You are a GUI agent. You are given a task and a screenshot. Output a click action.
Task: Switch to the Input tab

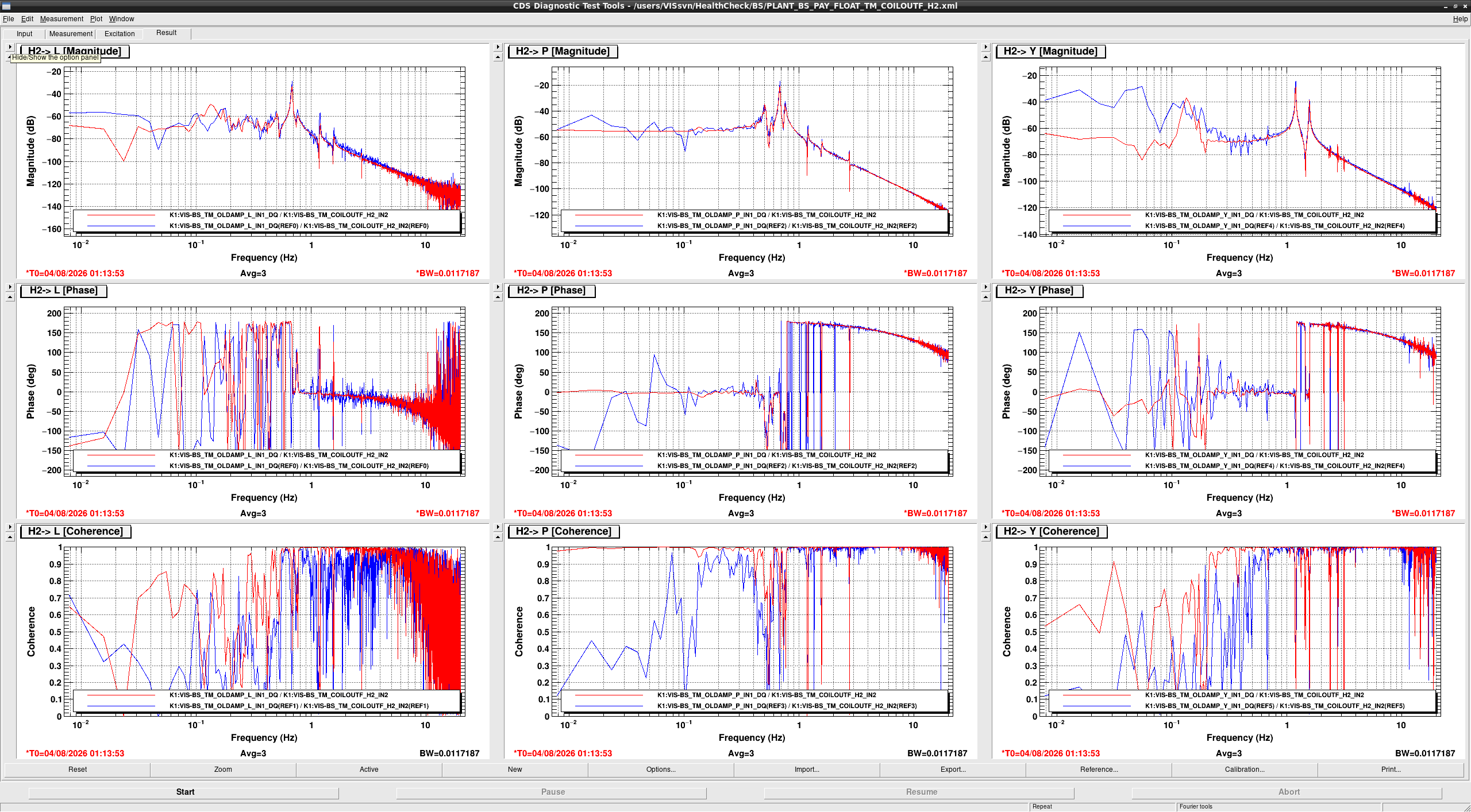point(25,34)
